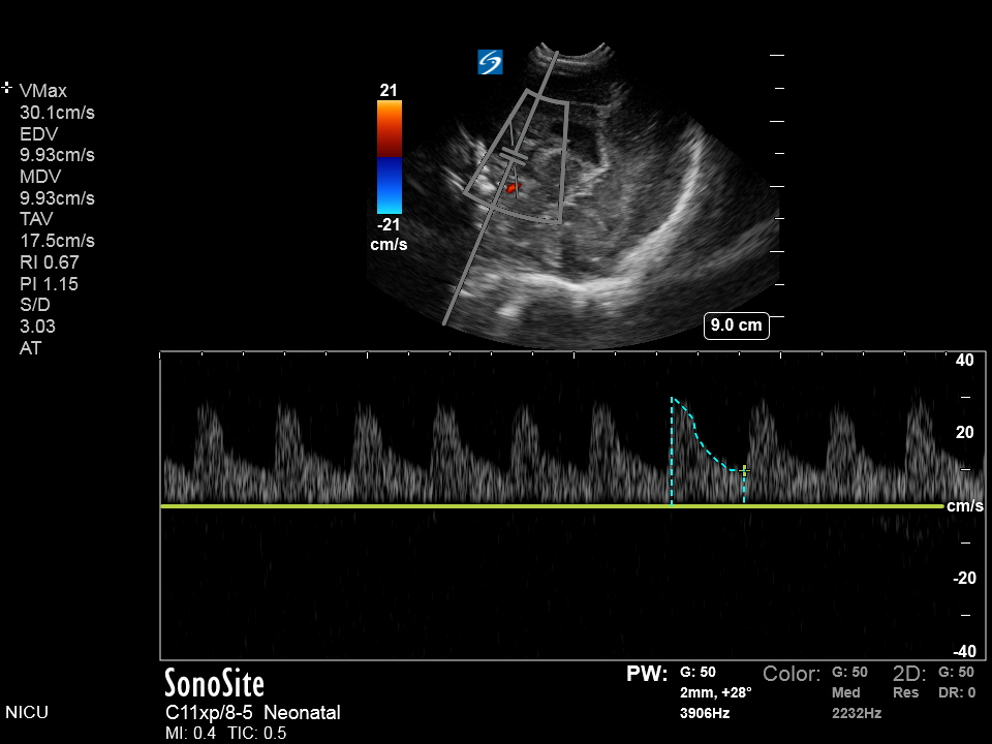Click the caliper cross icon beside VMax
992x744 pixels.
8,88
